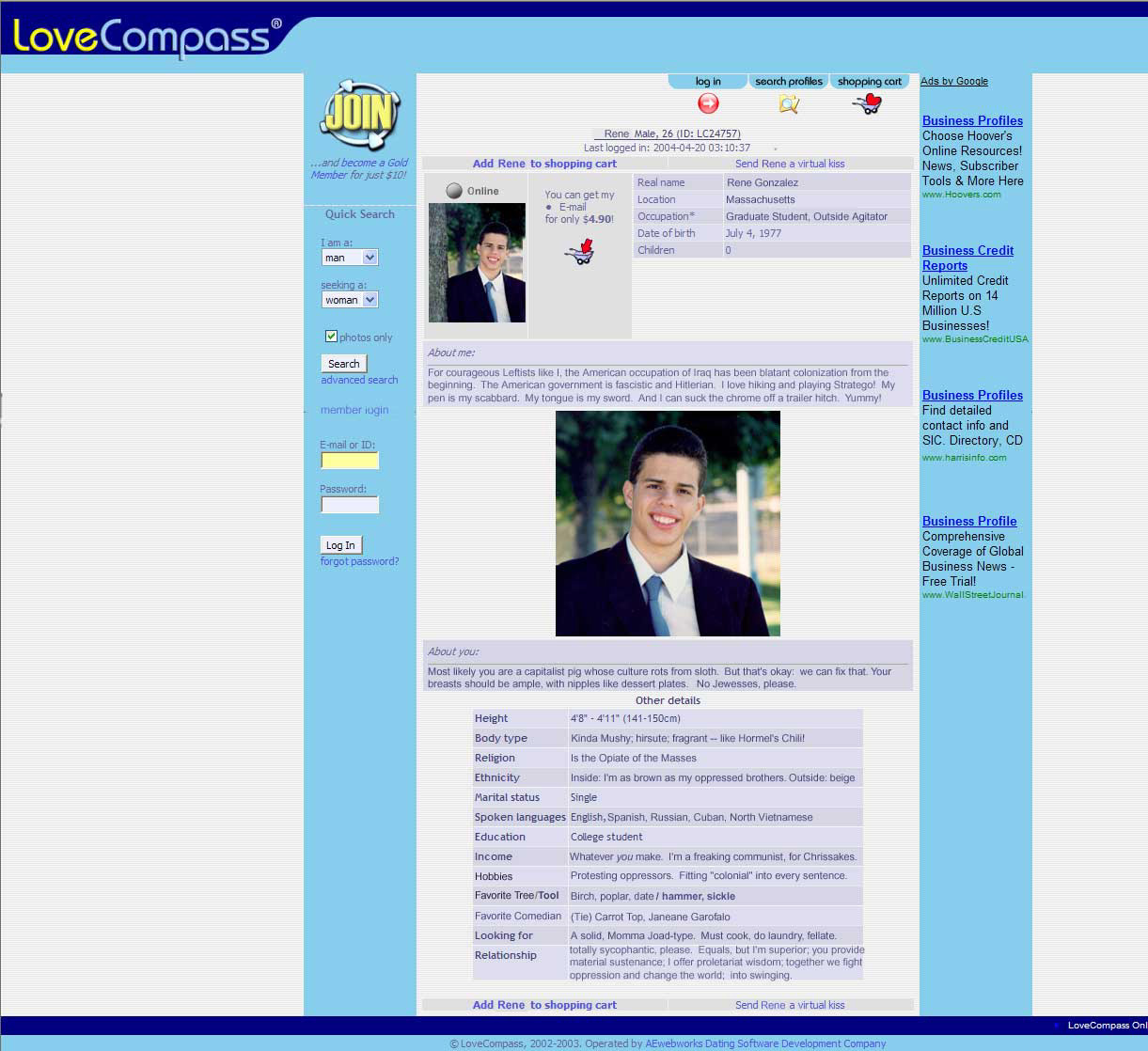
Task: Click the yellow JOIN logo icon
Action: tap(360, 115)
